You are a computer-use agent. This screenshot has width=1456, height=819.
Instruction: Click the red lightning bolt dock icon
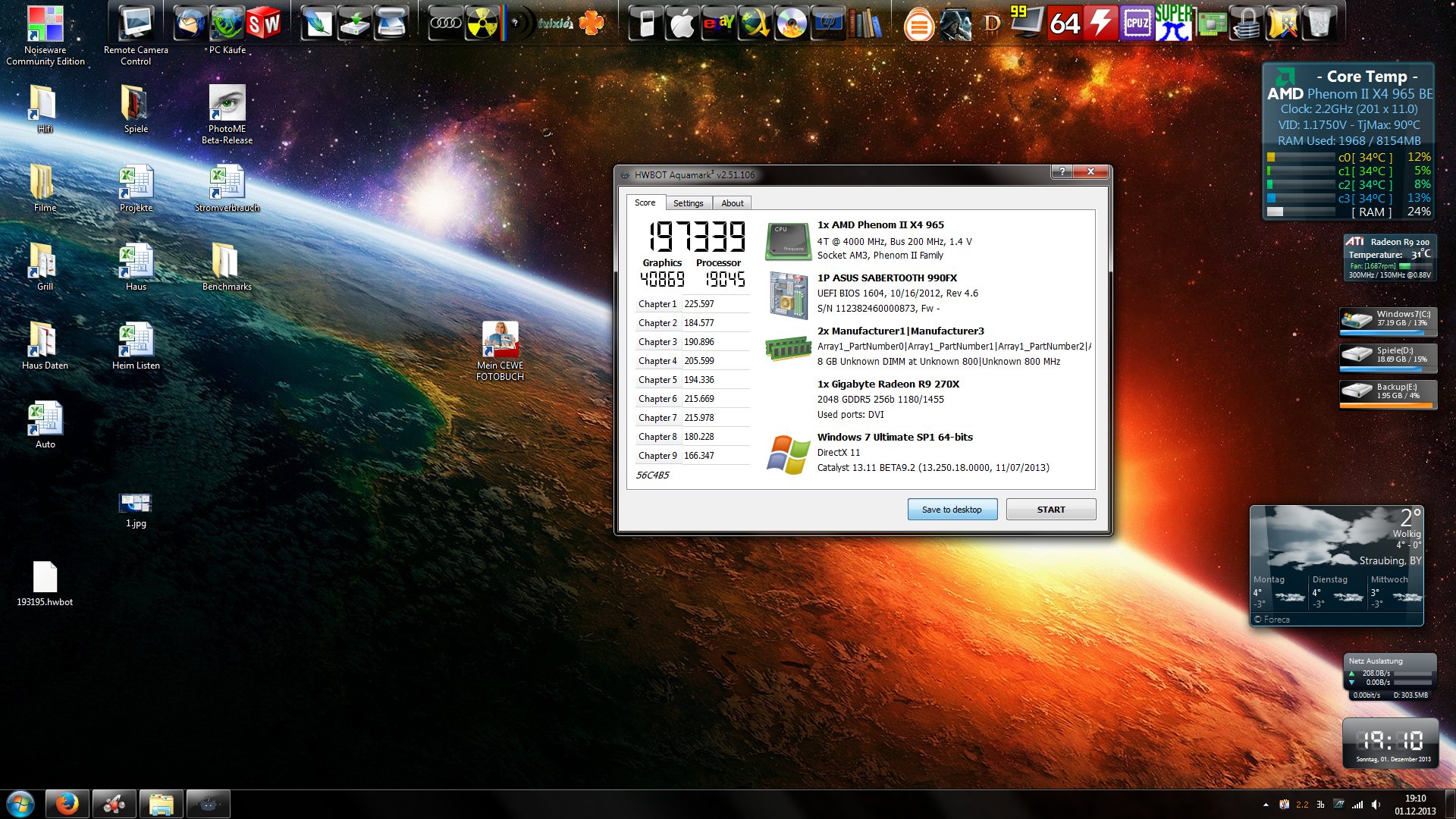[1101, 23]
